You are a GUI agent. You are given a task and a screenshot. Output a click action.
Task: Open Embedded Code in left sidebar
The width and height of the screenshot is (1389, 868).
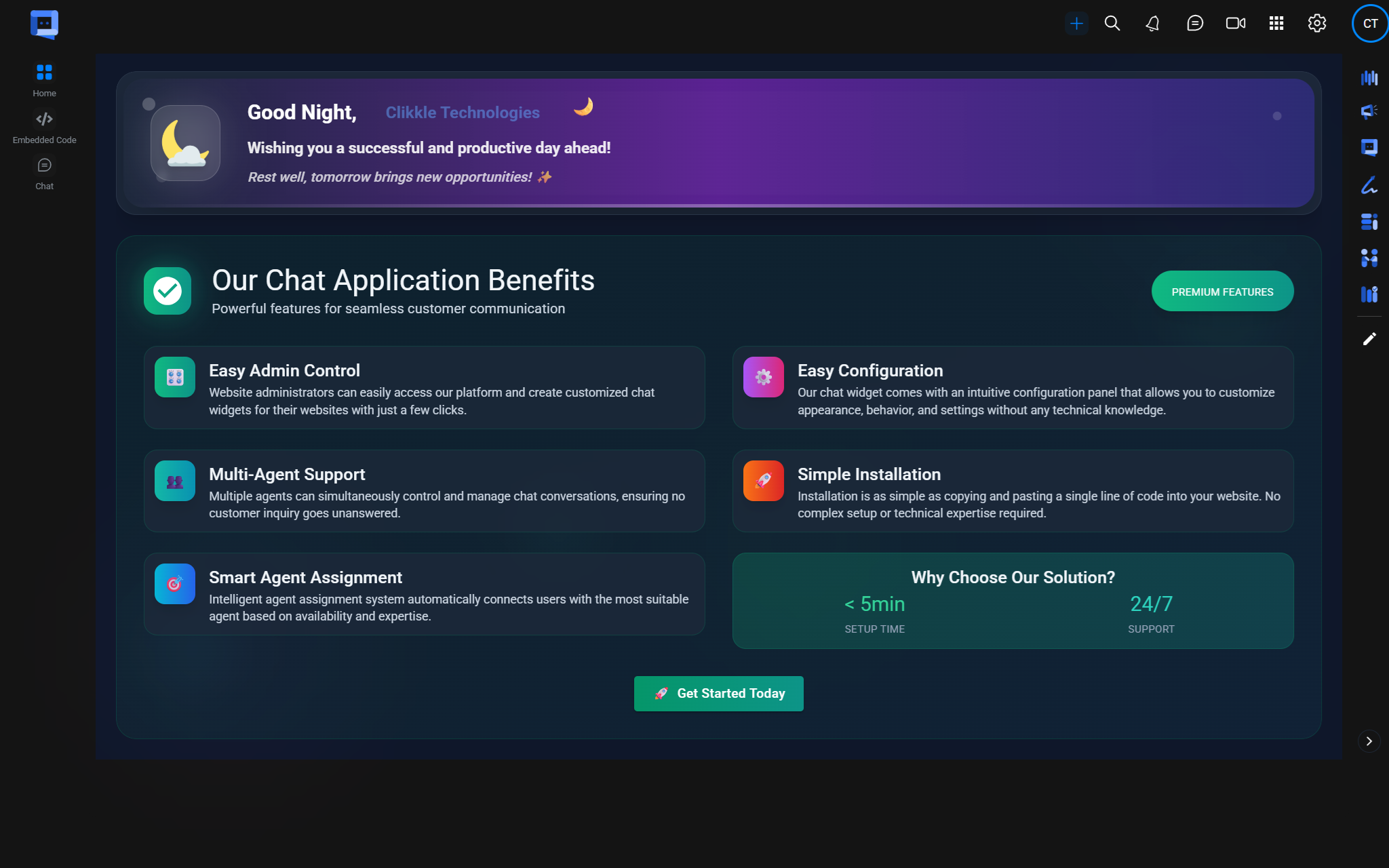pos(44,127)
